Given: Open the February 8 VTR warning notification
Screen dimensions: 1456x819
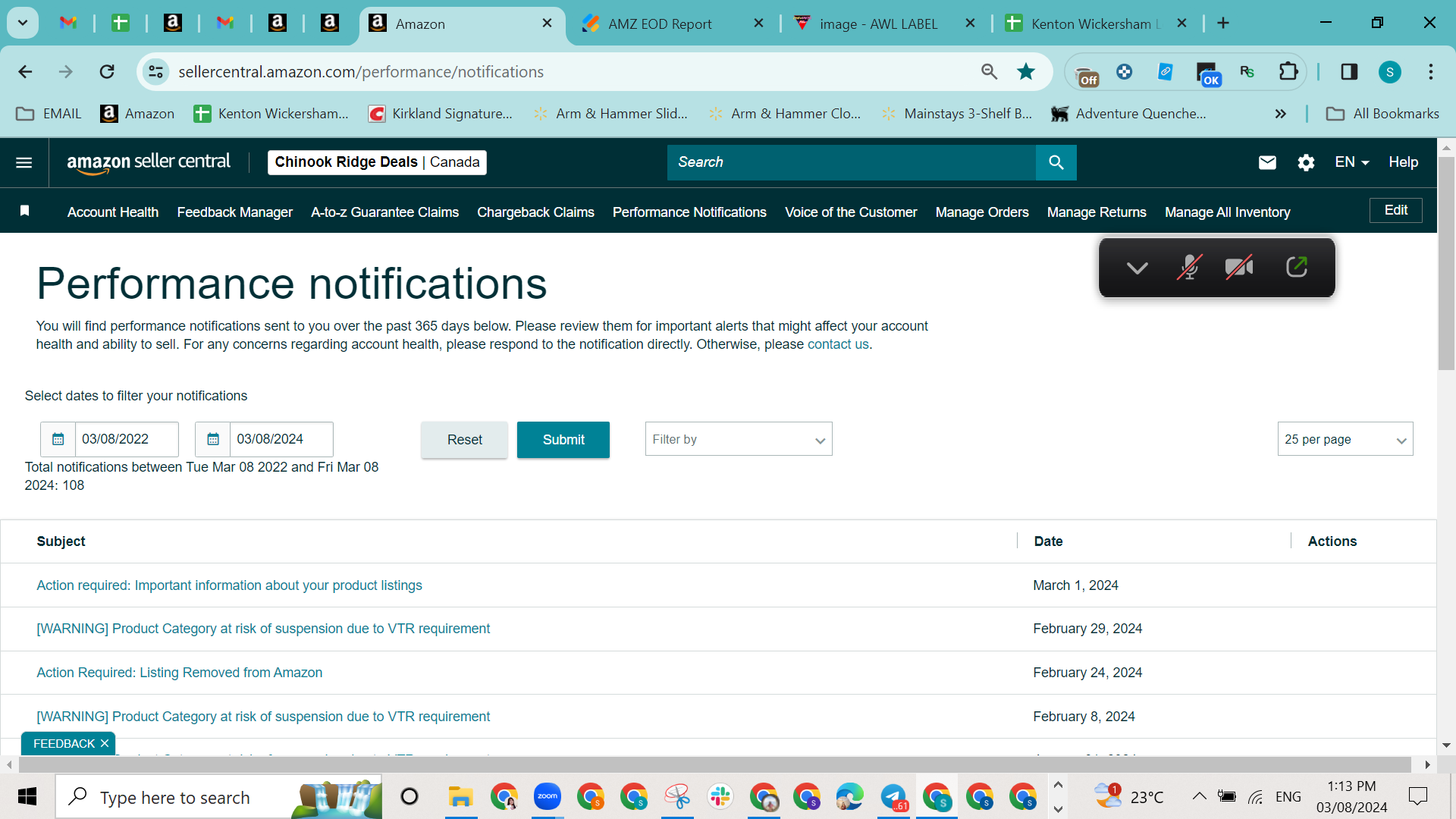Looking at the screenshot, I should pos(263,717).
